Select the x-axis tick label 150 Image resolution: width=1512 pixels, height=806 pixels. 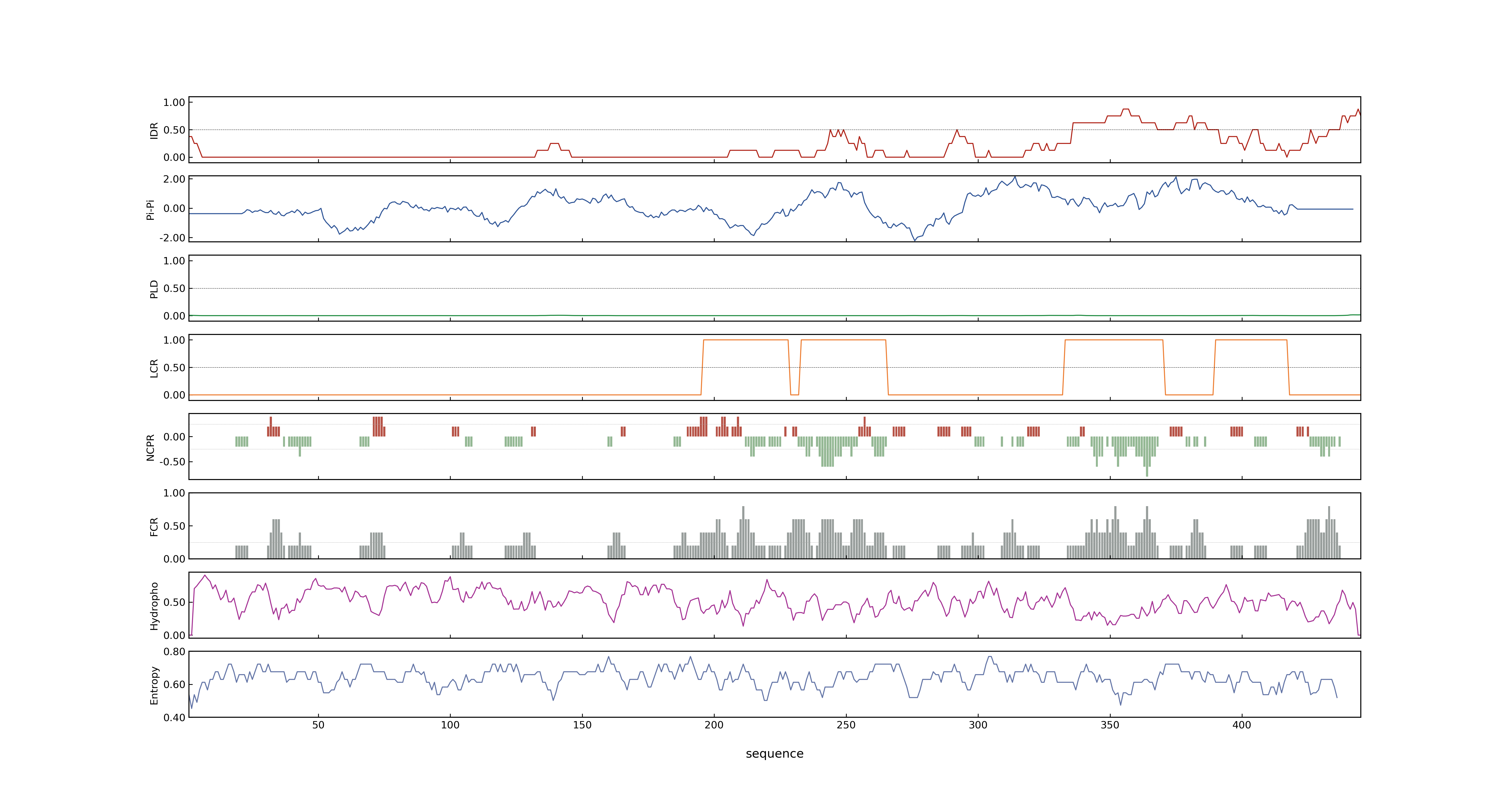[x=582, y=725]
